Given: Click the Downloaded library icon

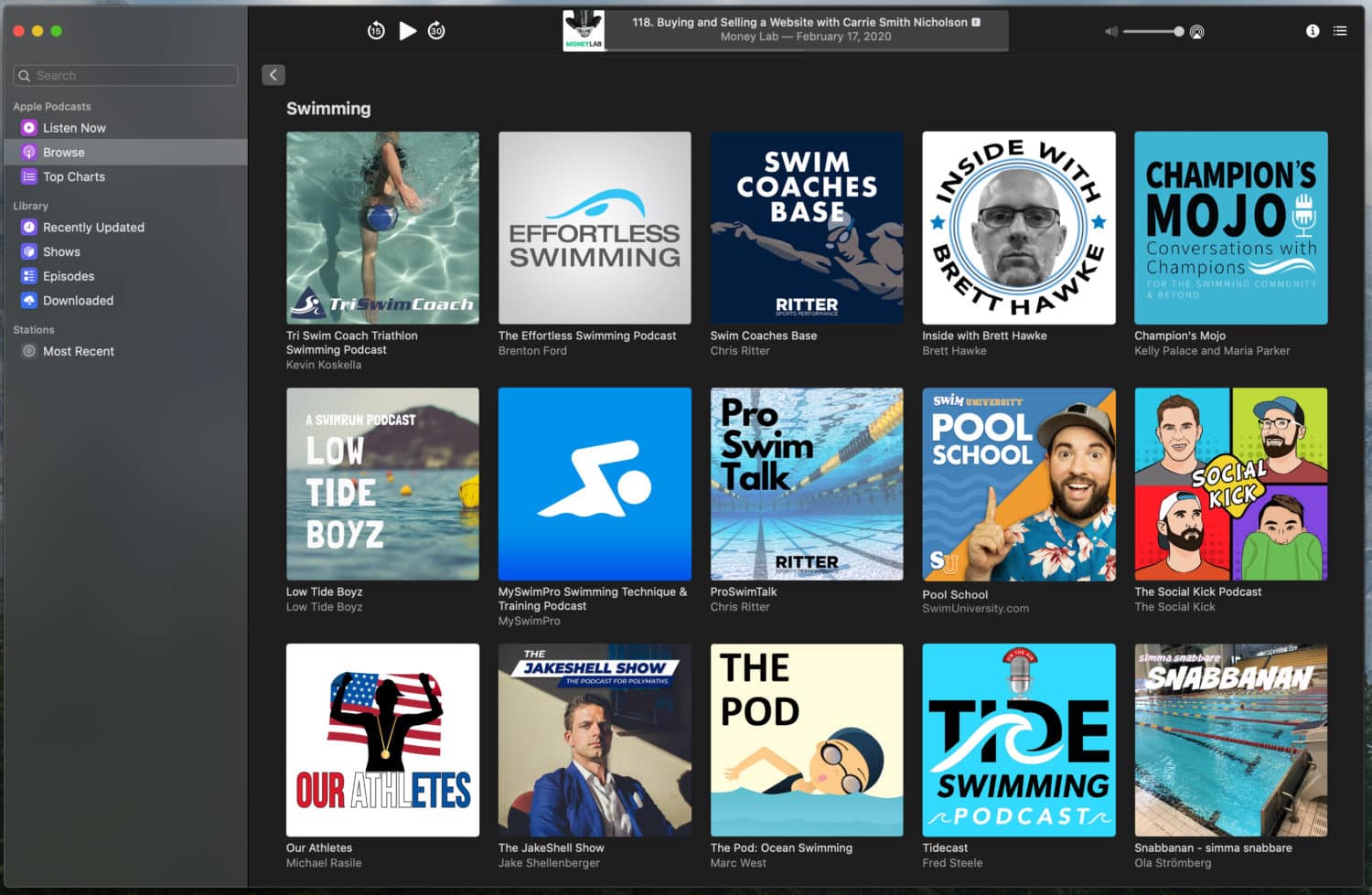Looking at the screenshot, I should tap(29, 300).
